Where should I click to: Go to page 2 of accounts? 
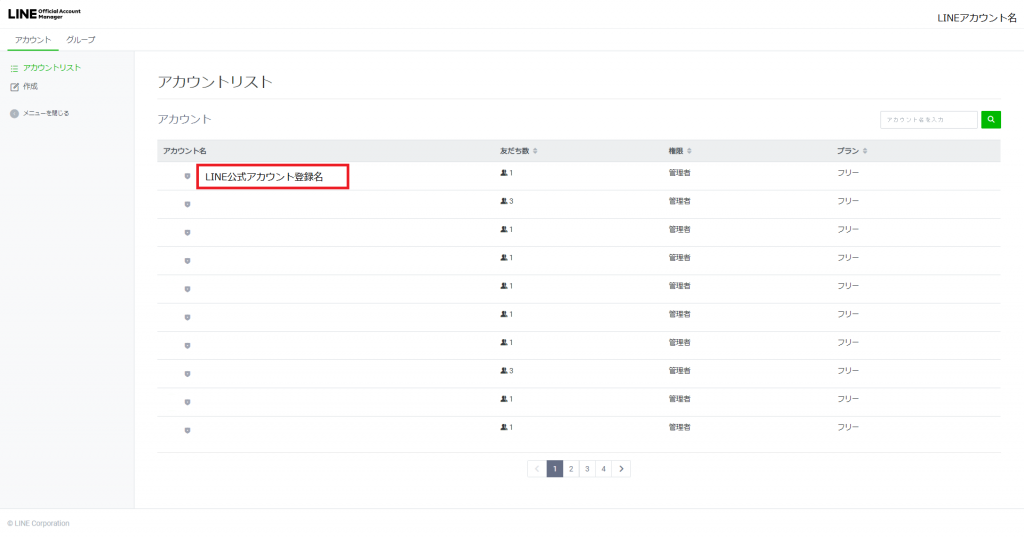click(570, 468)
